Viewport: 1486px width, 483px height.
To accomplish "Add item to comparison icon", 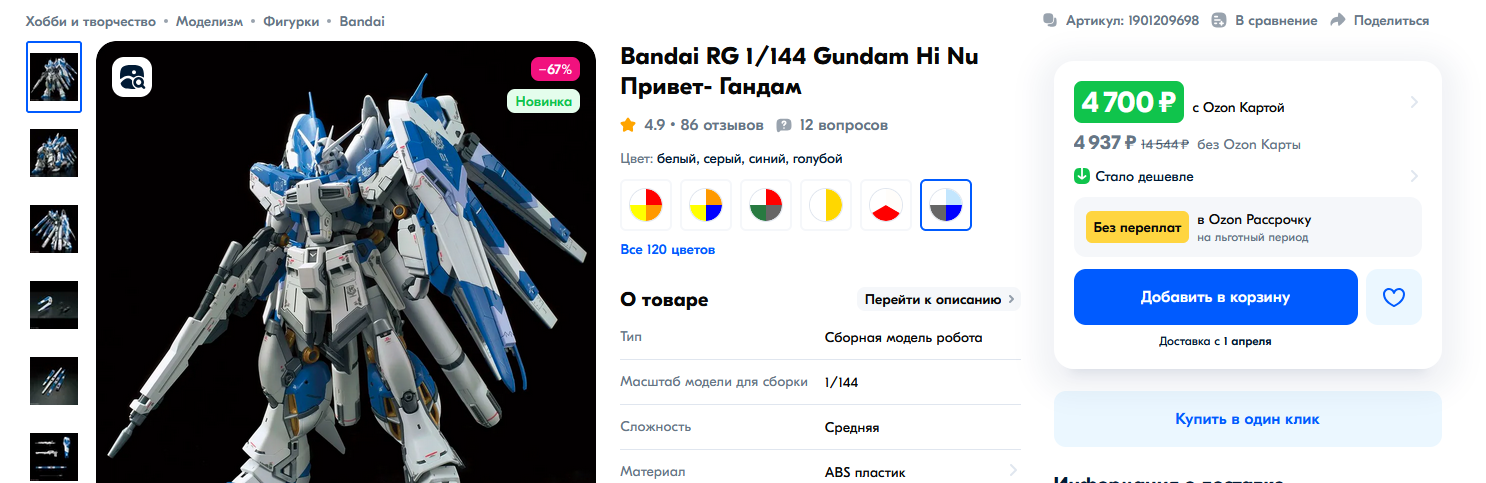I will pyautogui.click(x=1219, y=20).
